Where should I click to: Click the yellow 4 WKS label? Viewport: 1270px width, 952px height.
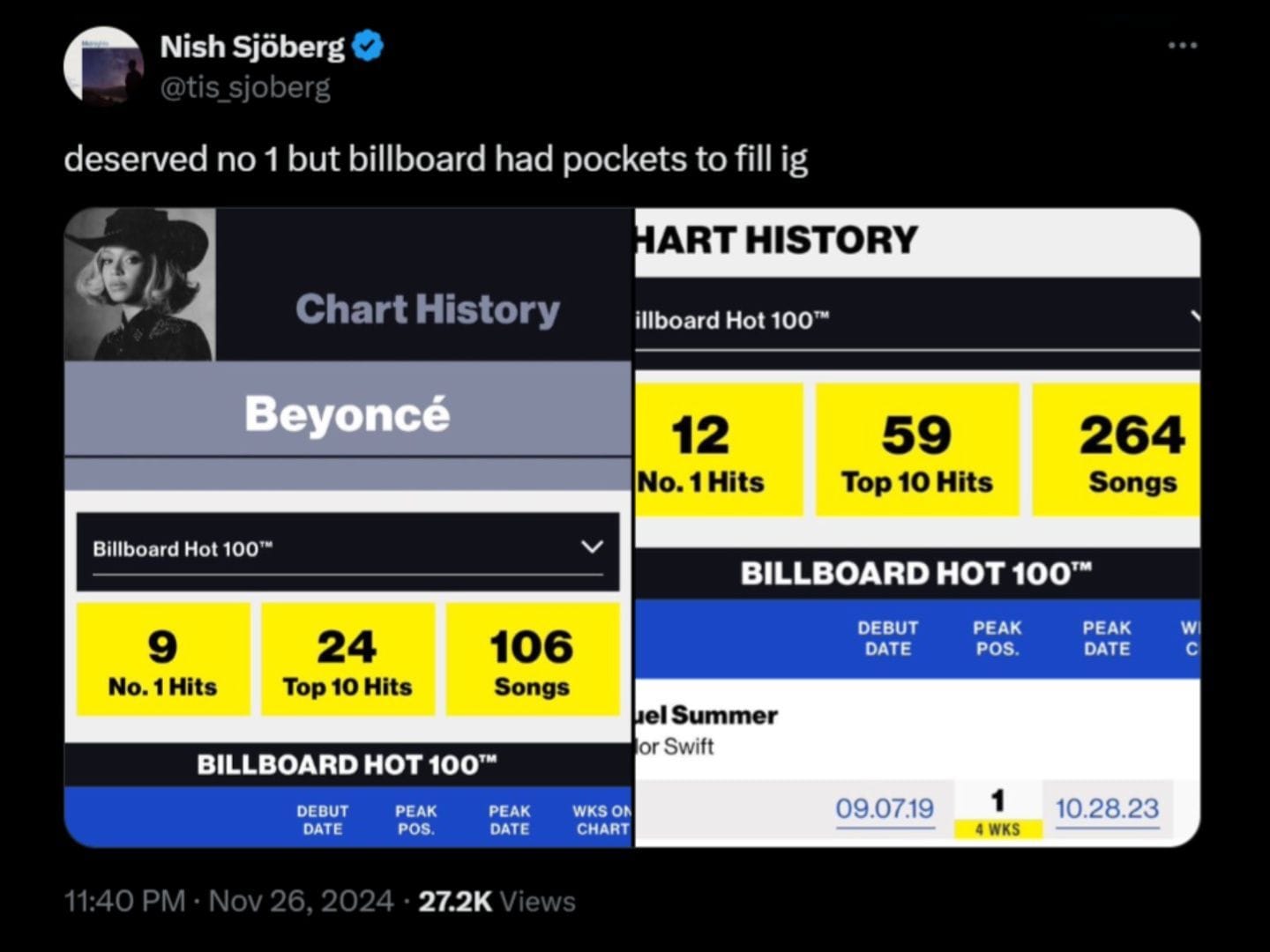[x=997, y=829]
